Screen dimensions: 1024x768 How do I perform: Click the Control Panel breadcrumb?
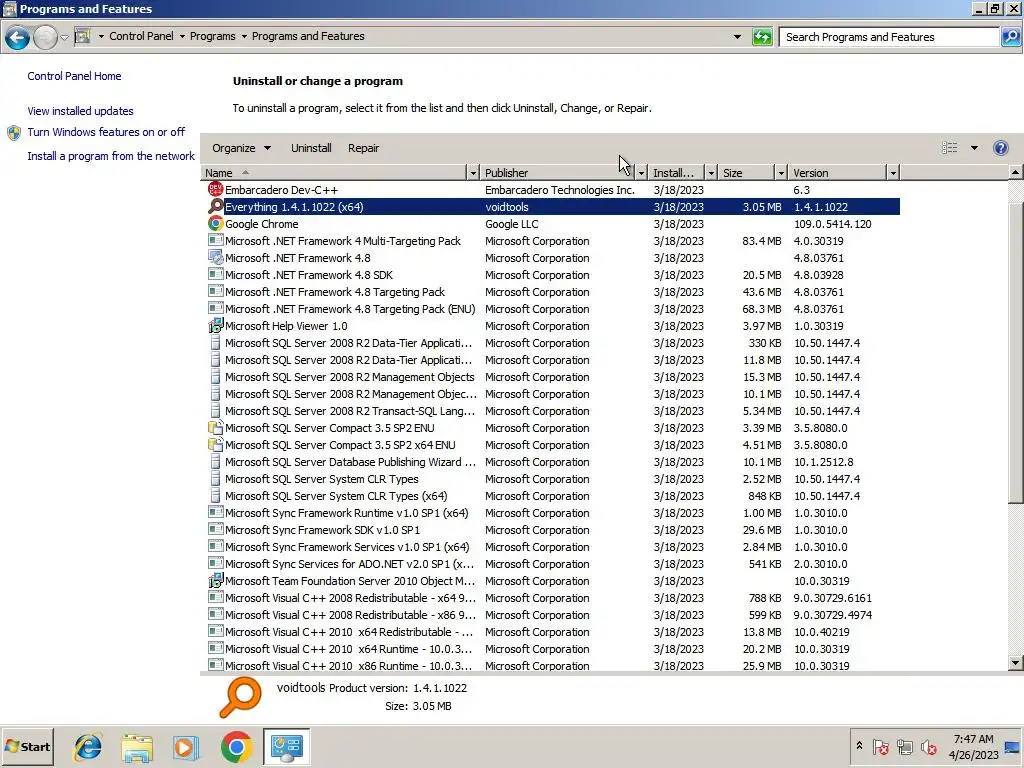click(141, 36)
